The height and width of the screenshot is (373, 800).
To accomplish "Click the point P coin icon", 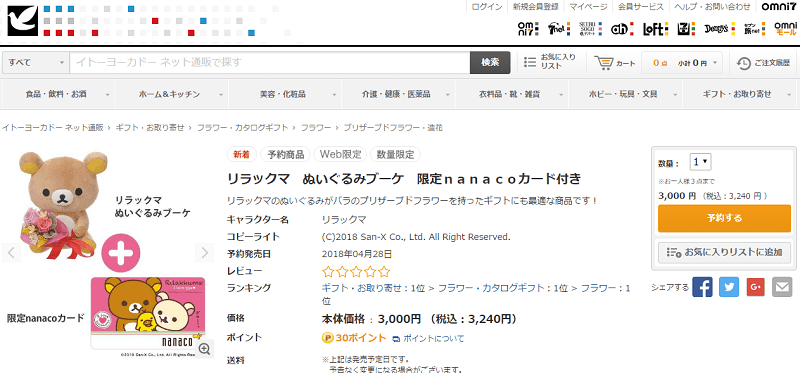I will coord(328,338).
